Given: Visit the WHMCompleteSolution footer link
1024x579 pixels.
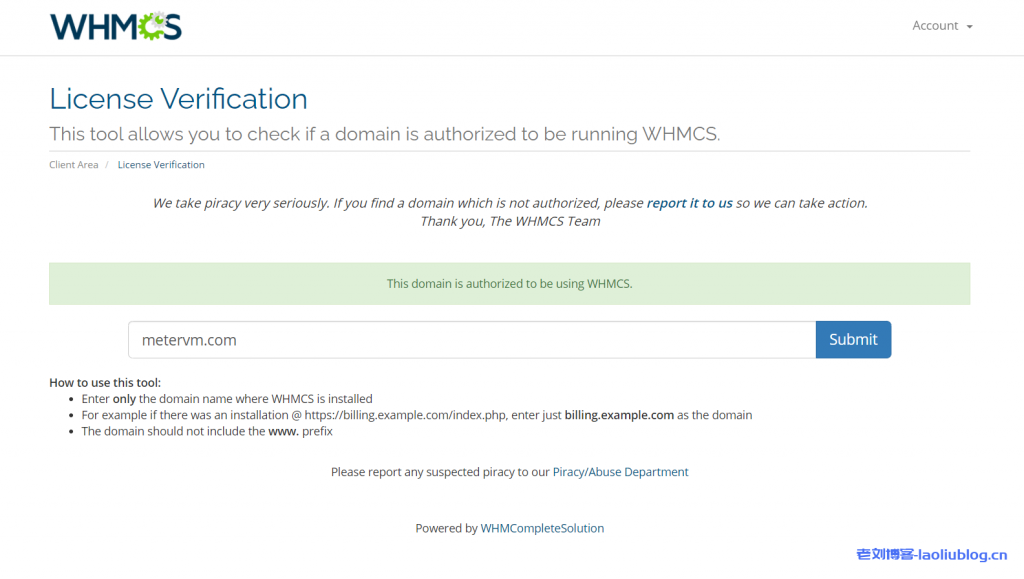Looking at the screenshot, I should point(542,528).
